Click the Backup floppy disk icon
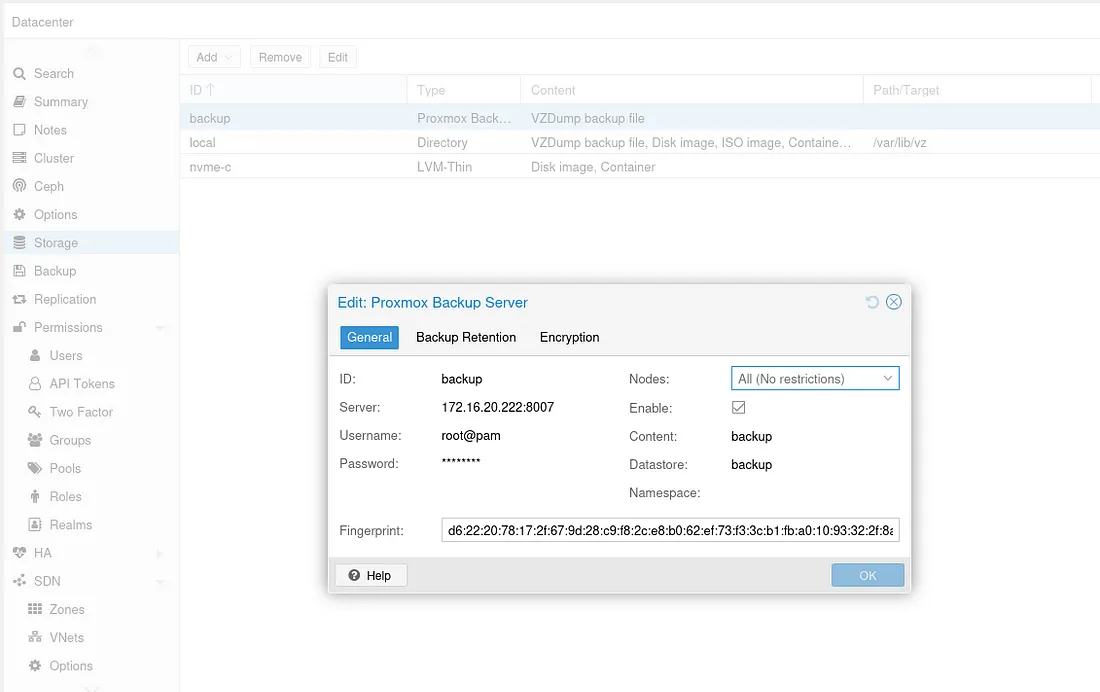Screen dimensions: 1100x692 19,271
